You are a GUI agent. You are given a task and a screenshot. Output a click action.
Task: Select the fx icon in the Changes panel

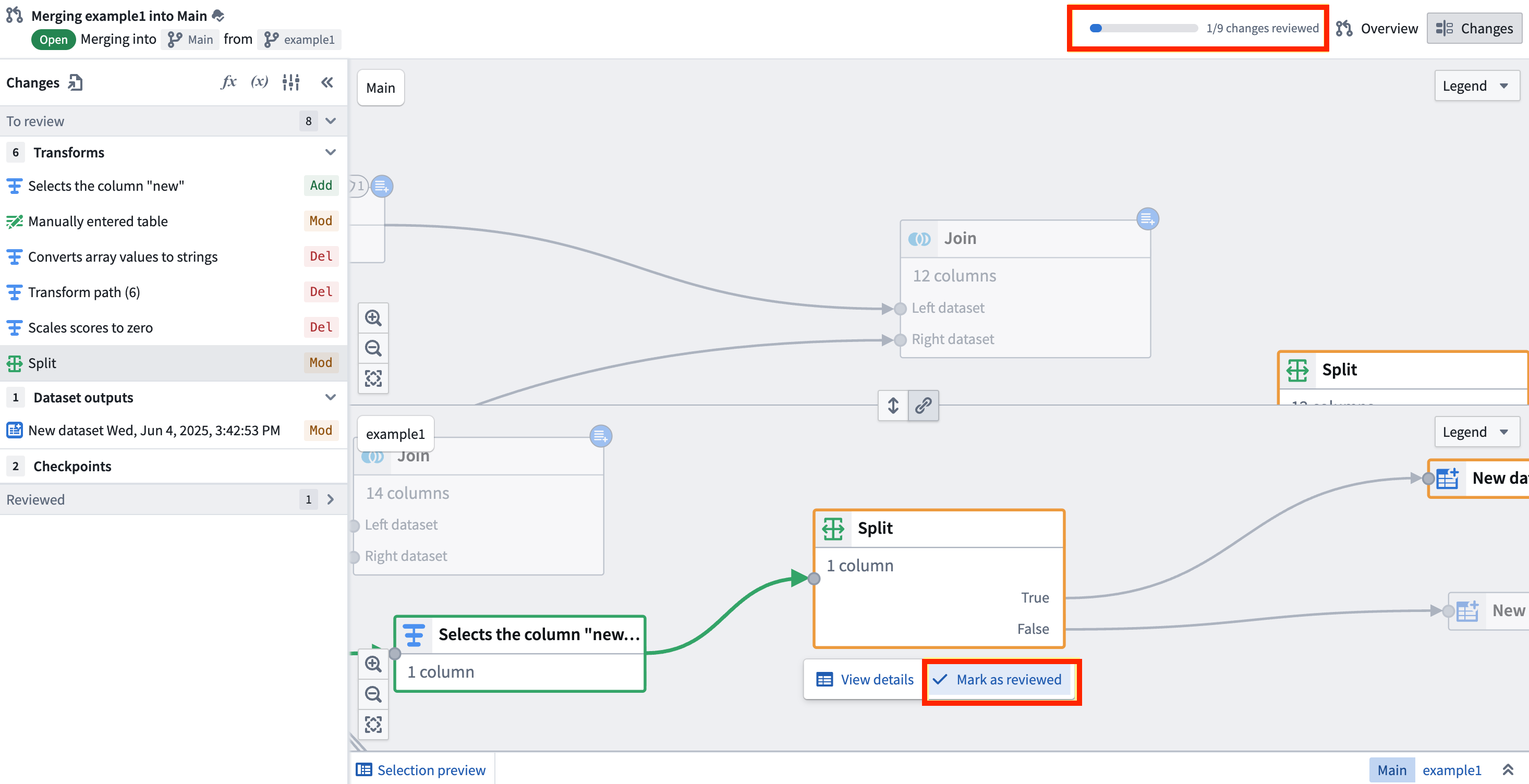pyautogui.click(x=229, y=82)
